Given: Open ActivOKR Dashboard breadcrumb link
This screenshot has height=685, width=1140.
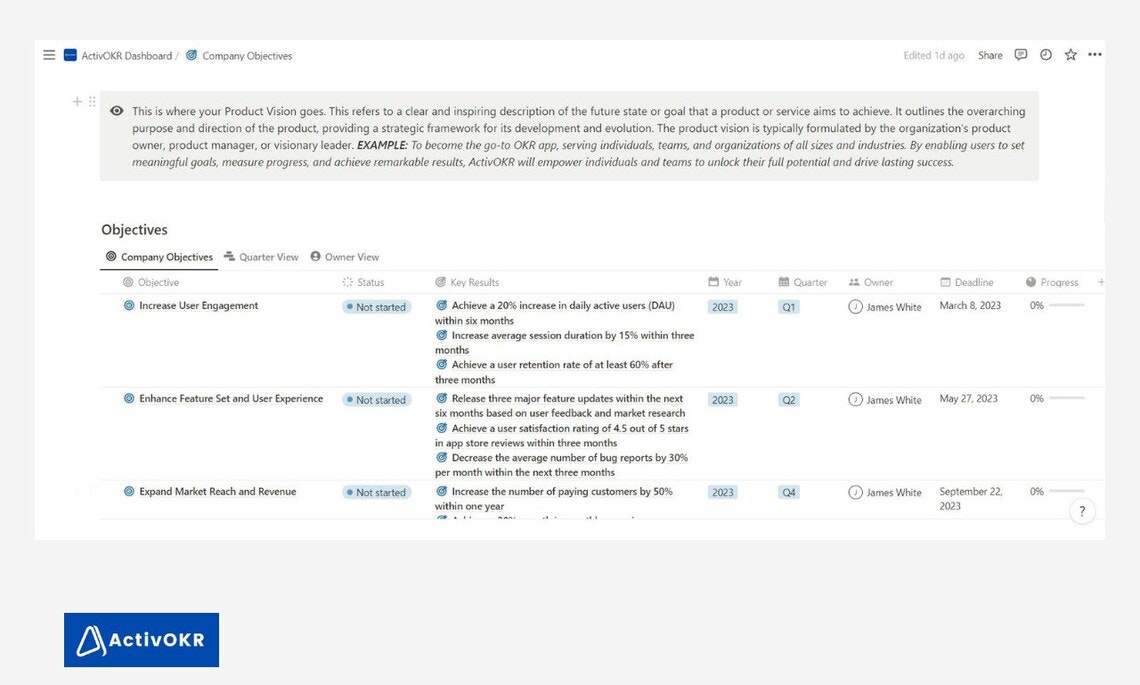Looking at the screenshot, I should (127, 56).
